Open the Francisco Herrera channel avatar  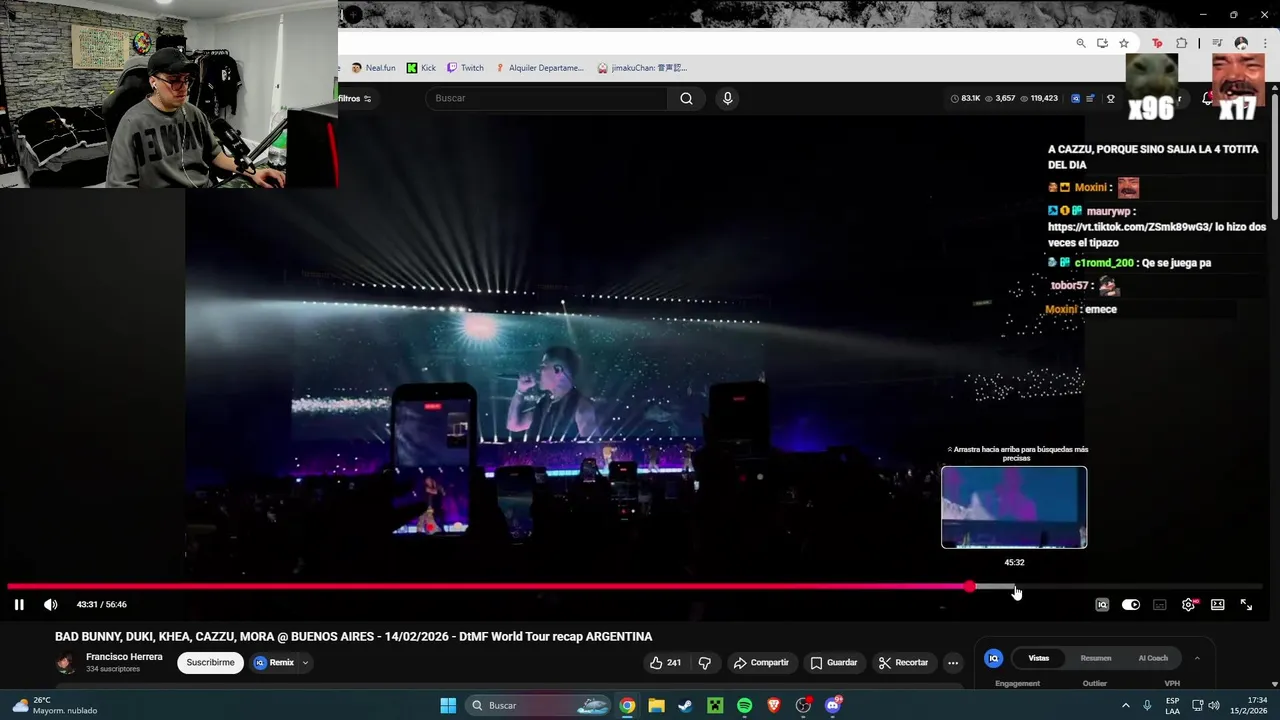pos(66,663)
